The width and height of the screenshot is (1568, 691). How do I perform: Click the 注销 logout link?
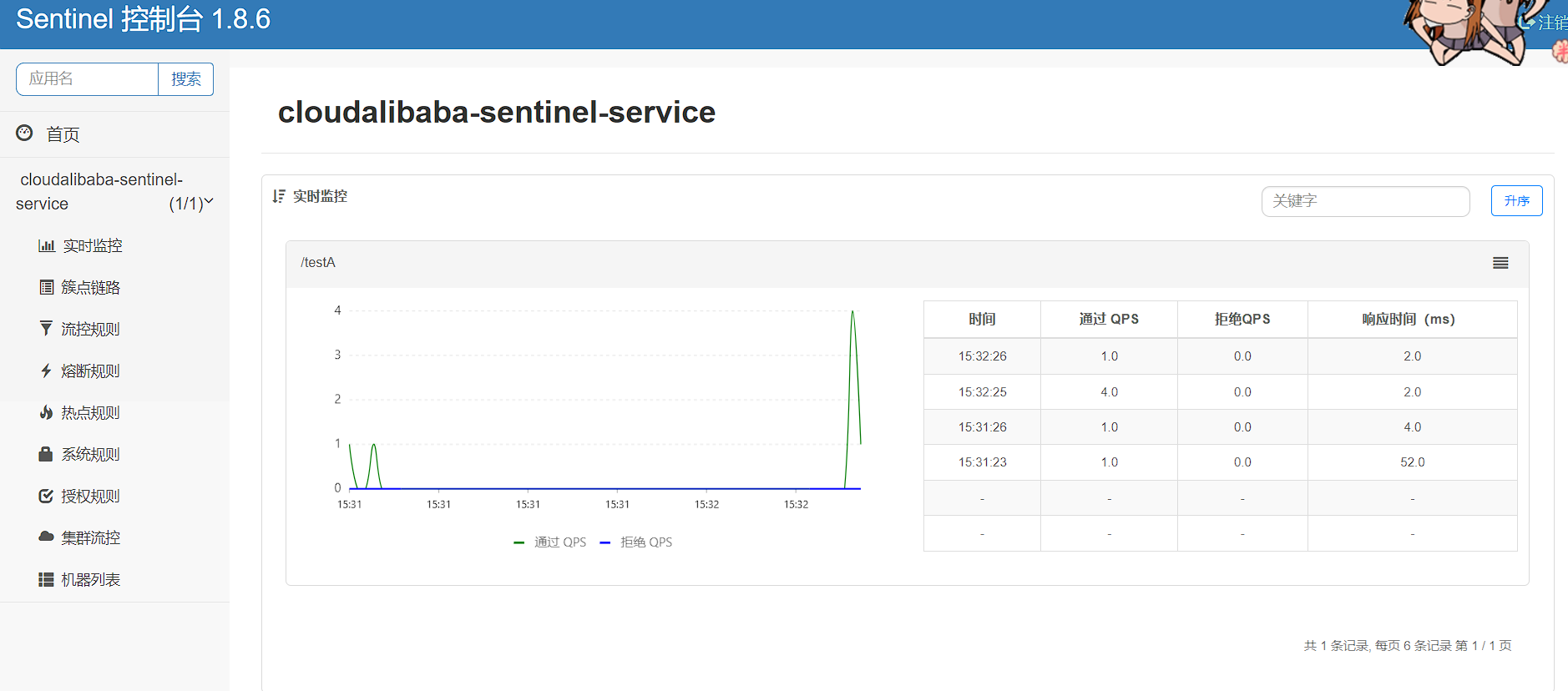coord(1550,23)
